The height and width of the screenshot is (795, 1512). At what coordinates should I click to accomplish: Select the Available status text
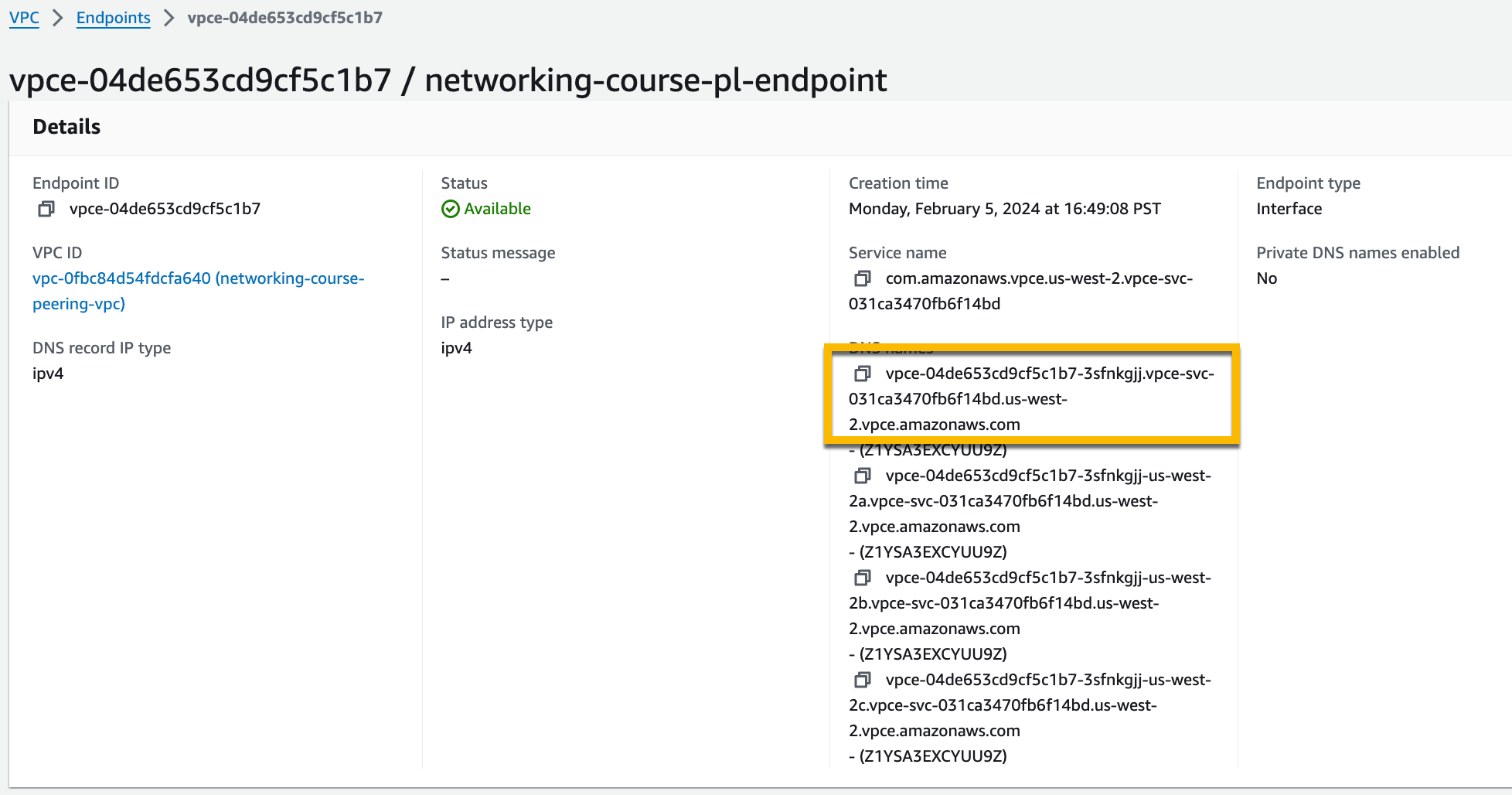(497, 209)
